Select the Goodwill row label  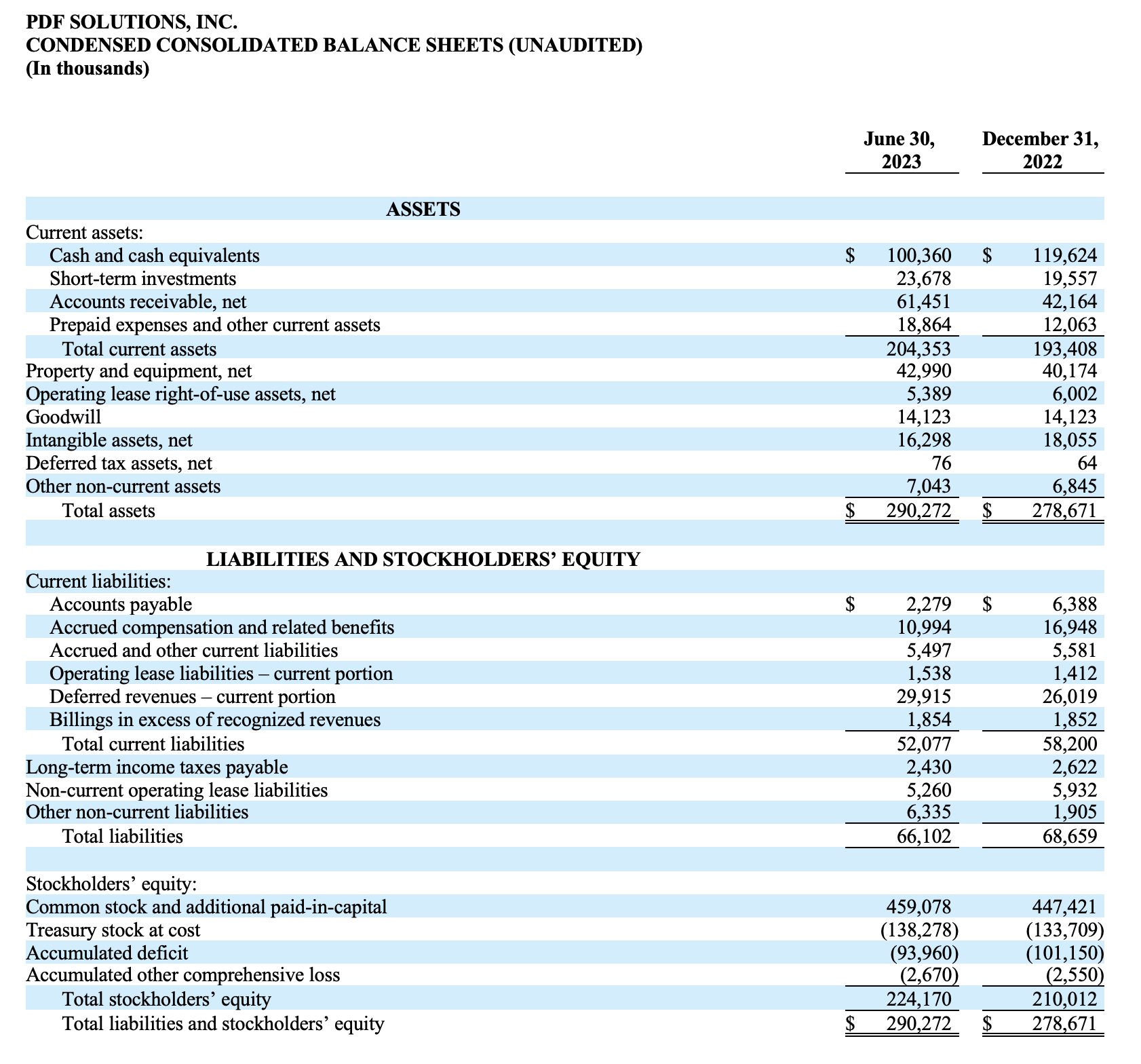[63, 417]
